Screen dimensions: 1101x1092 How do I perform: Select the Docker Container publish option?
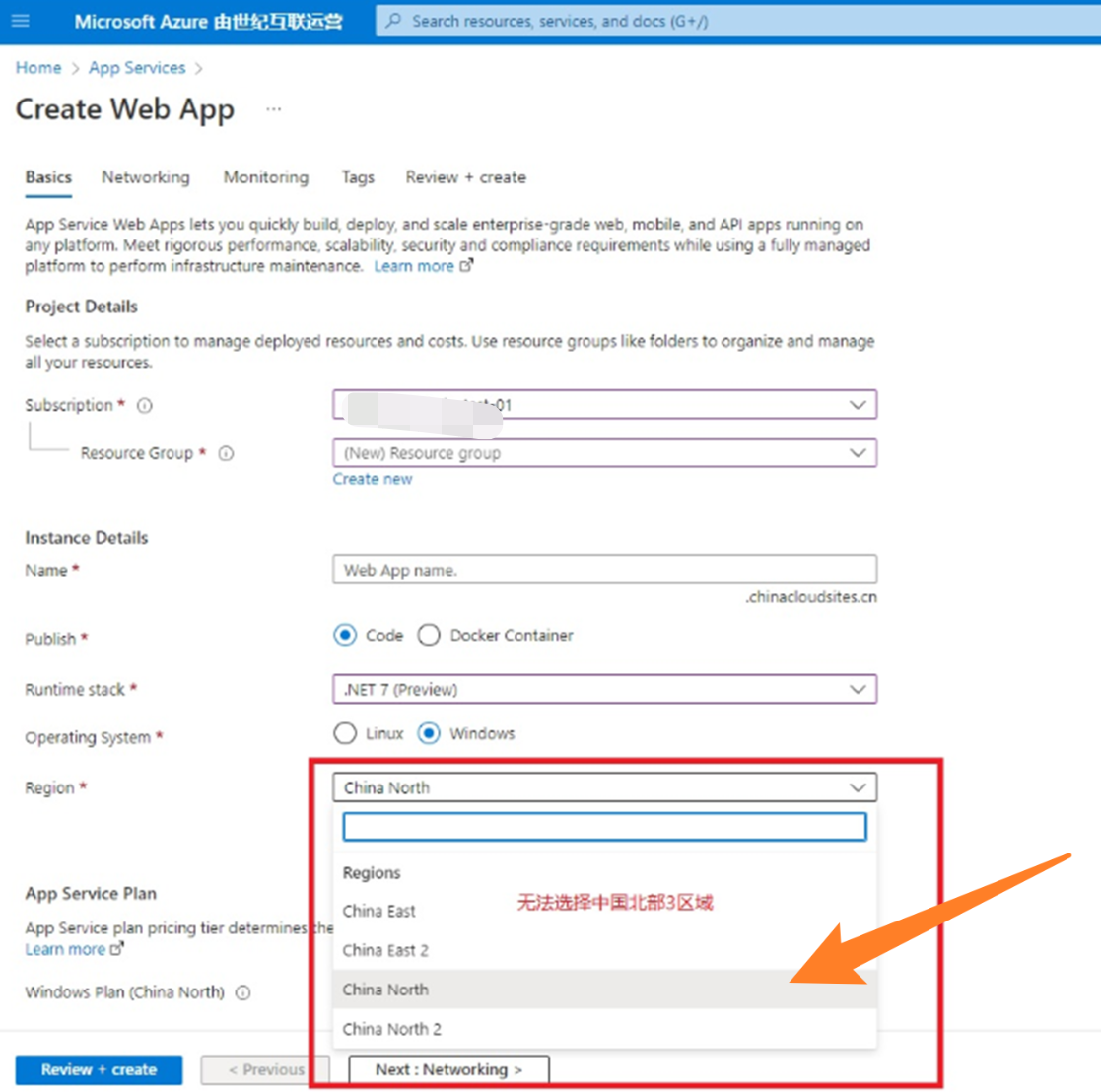coord(429,636)
